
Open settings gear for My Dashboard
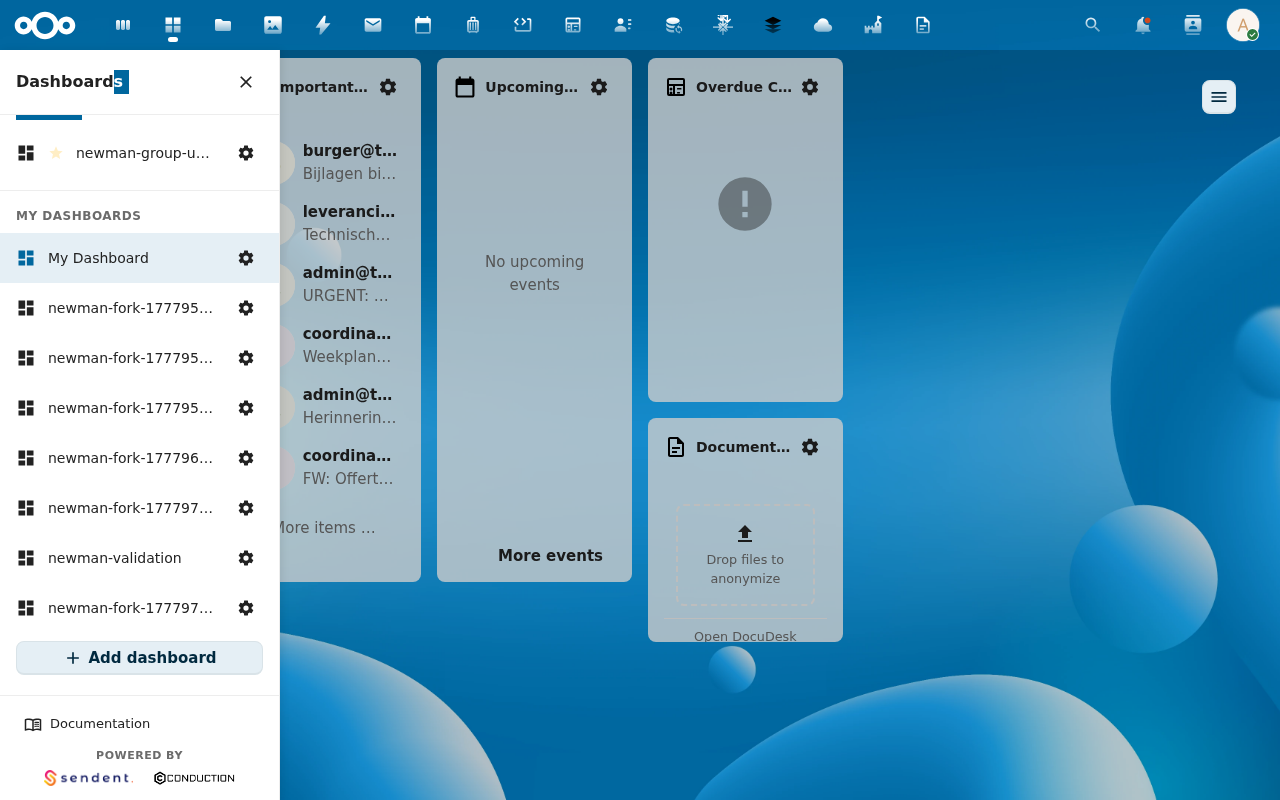click(x=246, y=258)
